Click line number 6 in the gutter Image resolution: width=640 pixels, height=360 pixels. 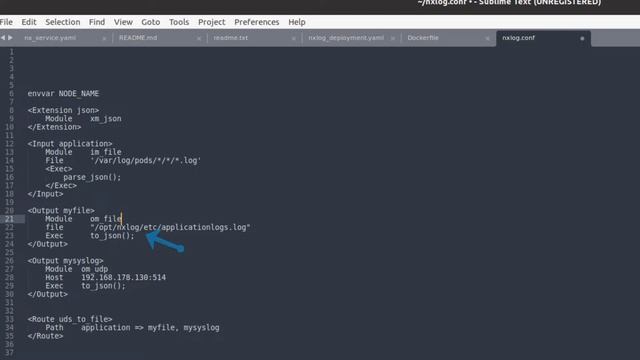point(11,93)
